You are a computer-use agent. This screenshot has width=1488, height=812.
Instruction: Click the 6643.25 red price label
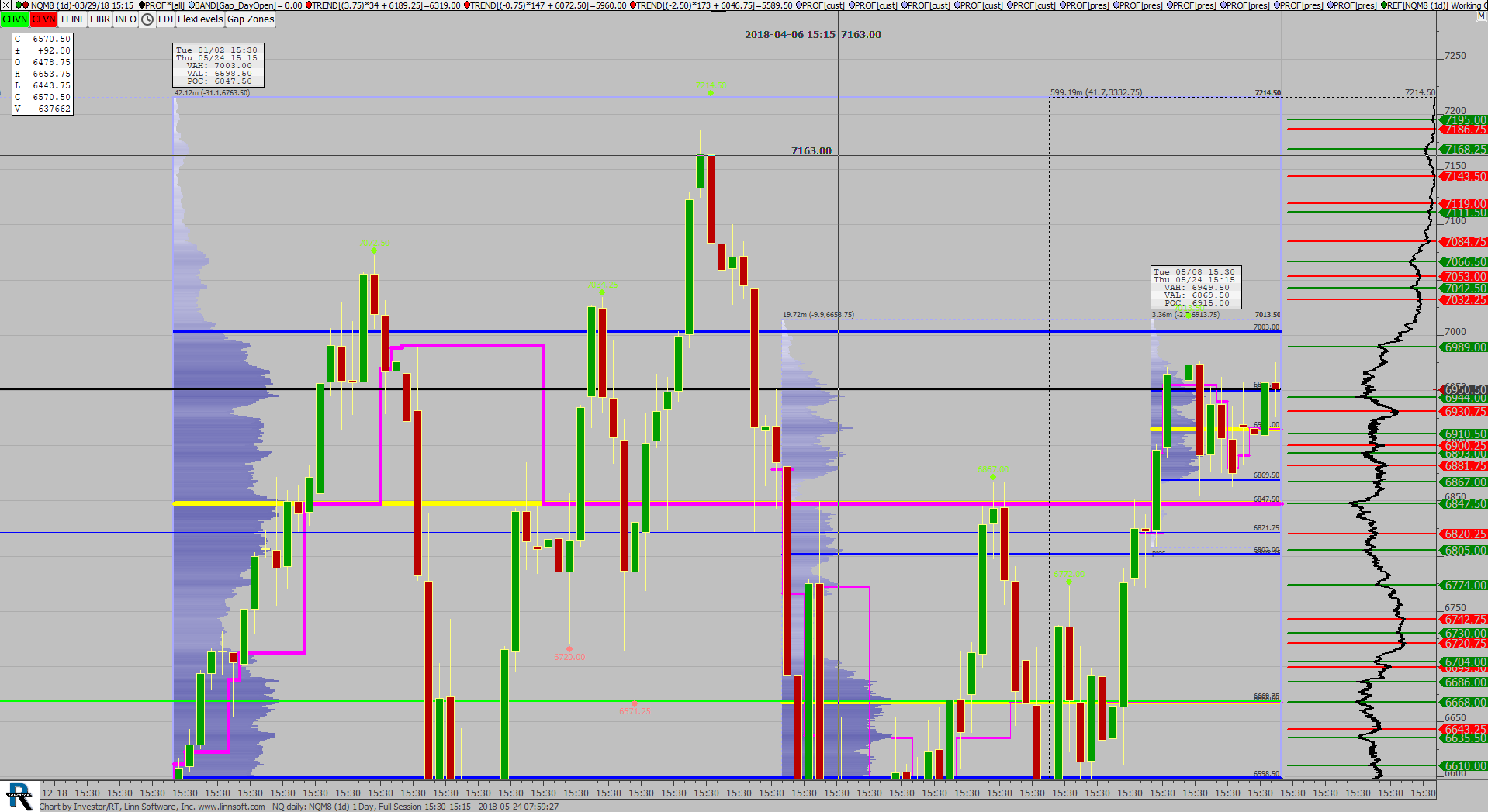point(1464,730)
